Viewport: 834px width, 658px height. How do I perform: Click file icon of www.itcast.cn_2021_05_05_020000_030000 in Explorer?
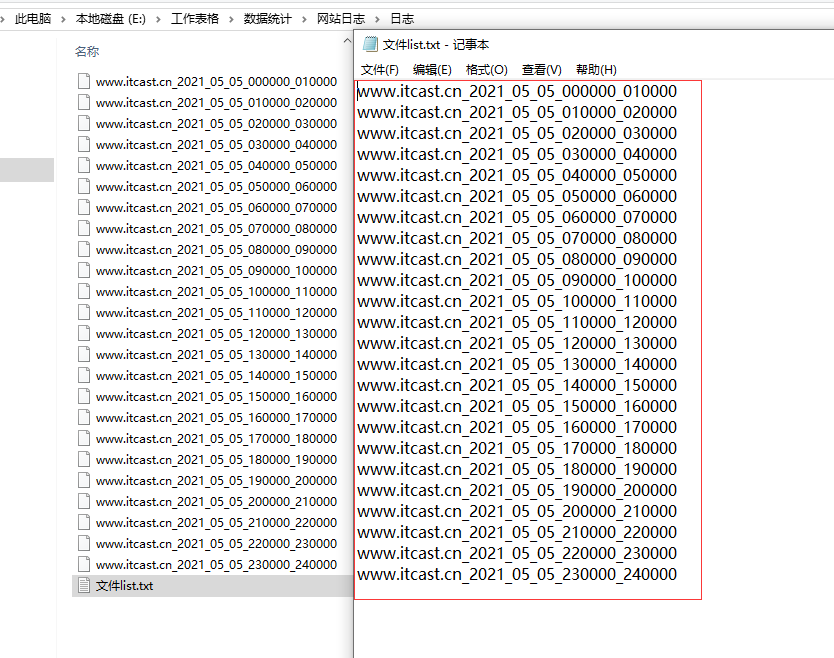tap(84, 123)
